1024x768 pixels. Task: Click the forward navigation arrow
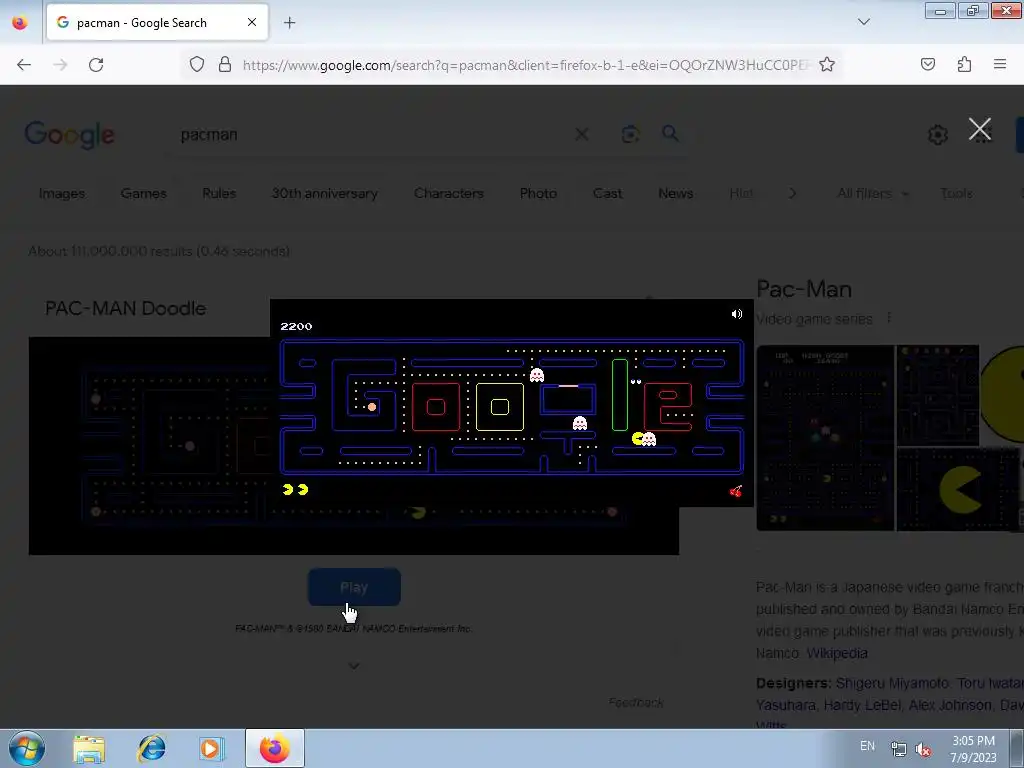[60, 65]
